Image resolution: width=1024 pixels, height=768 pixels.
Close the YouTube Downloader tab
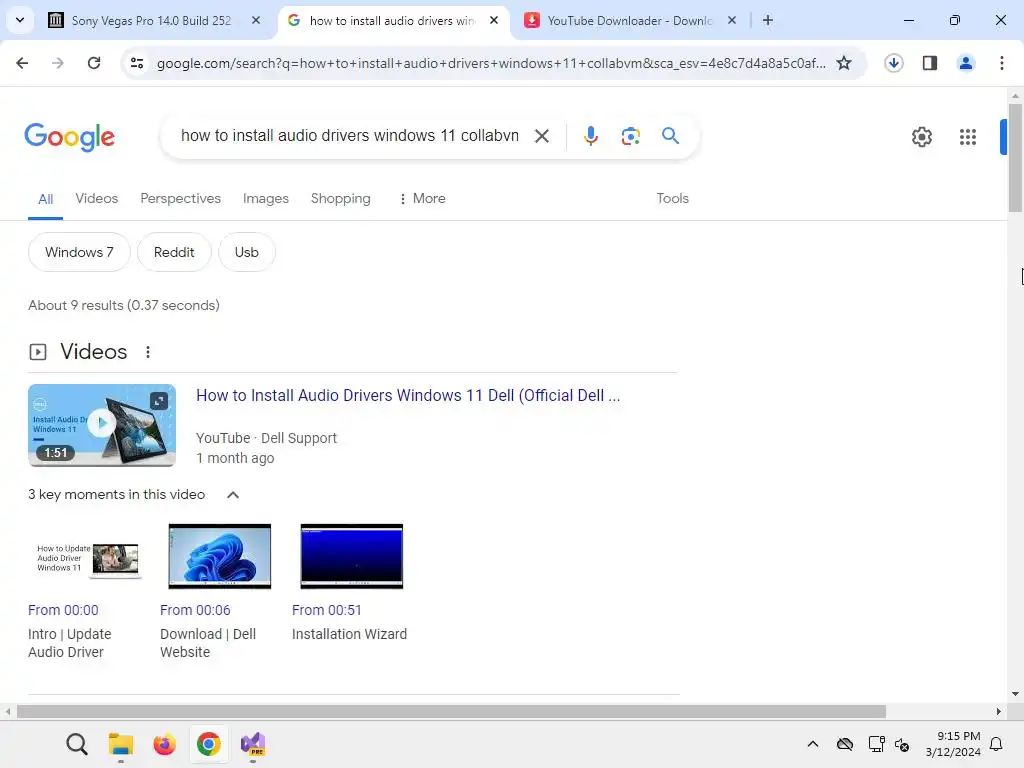pyautogui.click(x=732, y=20)
